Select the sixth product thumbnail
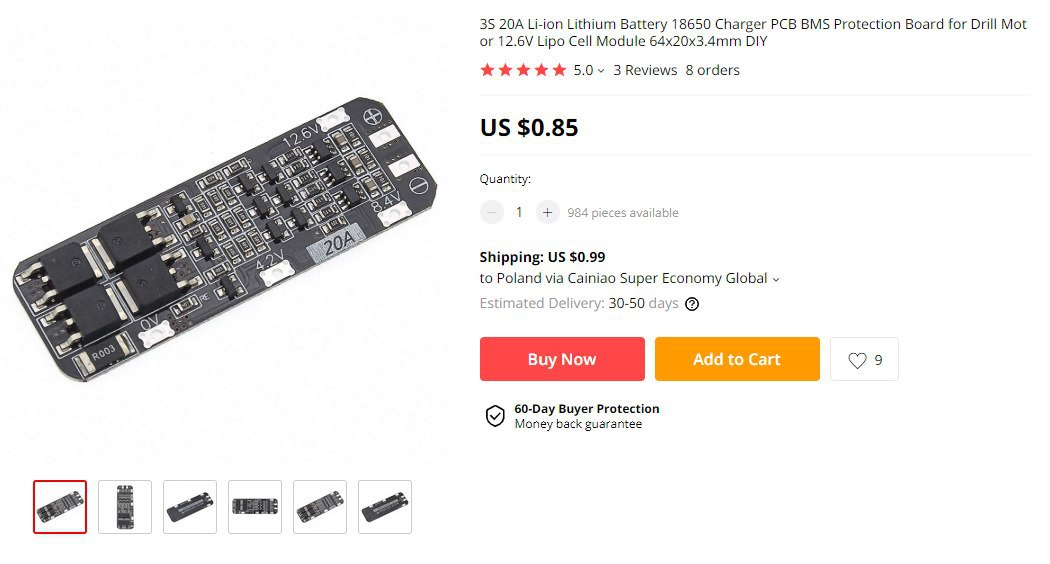 pyautogui.click(x=385, y=507)
